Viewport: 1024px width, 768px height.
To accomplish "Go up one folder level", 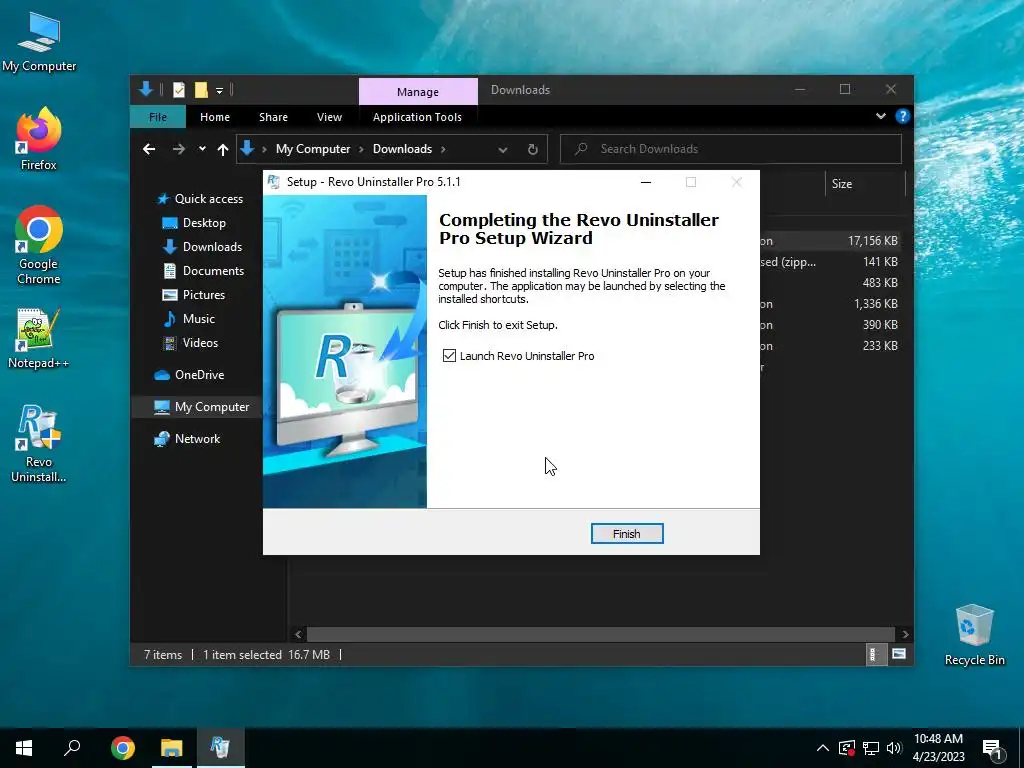I will pos(223,150).
